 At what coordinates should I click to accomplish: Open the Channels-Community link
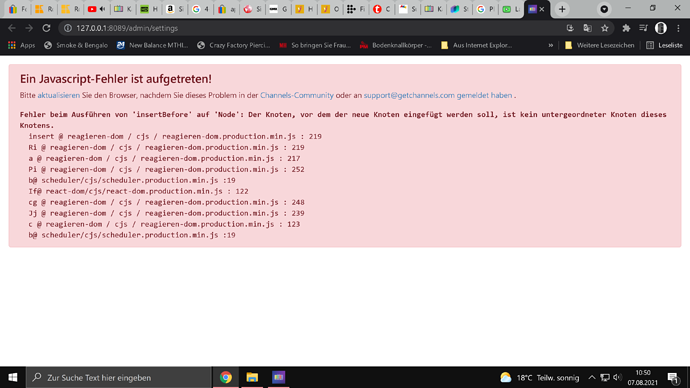[x=297, y=95]
